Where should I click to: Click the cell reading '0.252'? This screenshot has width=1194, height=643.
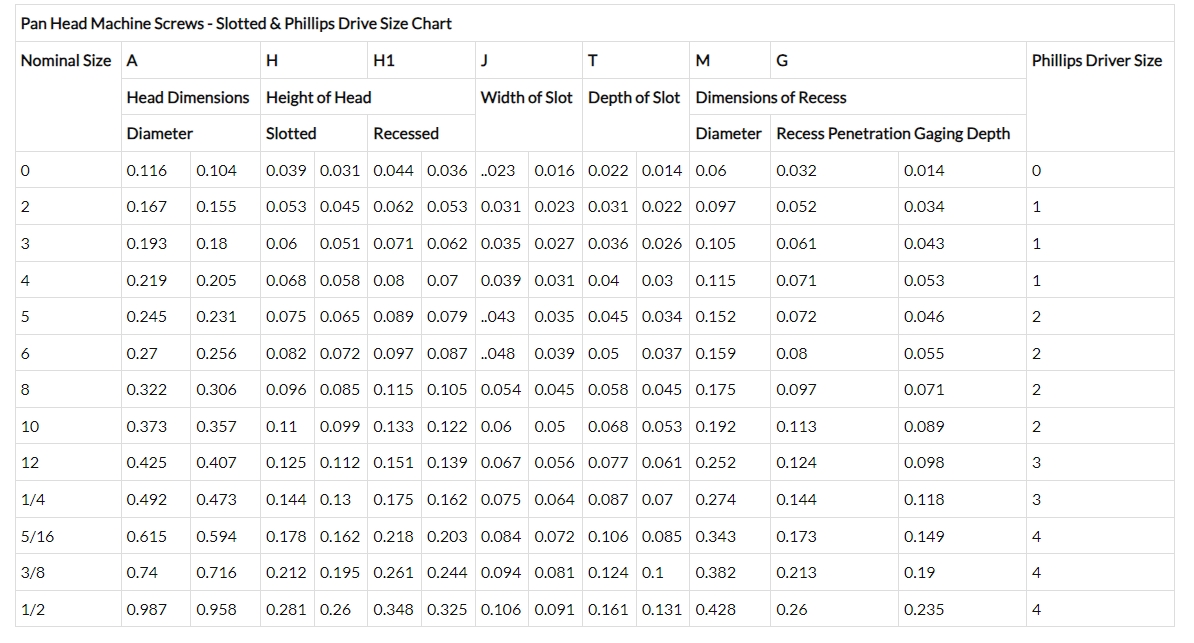point(715,462)
